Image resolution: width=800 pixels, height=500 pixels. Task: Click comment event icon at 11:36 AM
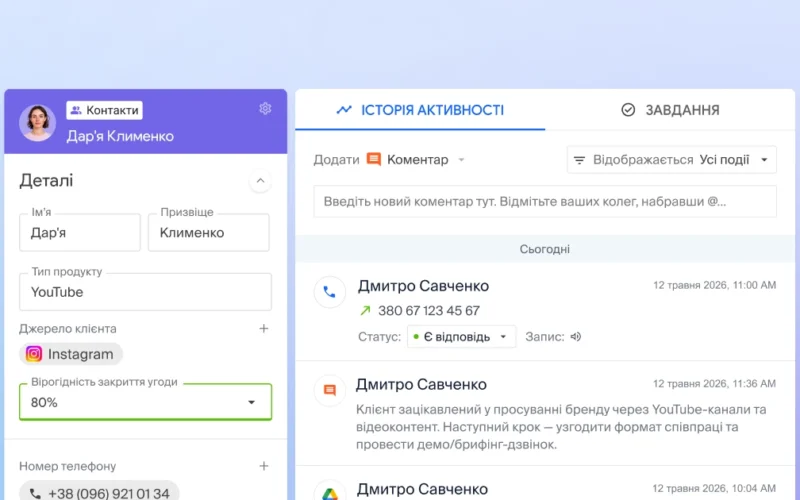(330, 391)
